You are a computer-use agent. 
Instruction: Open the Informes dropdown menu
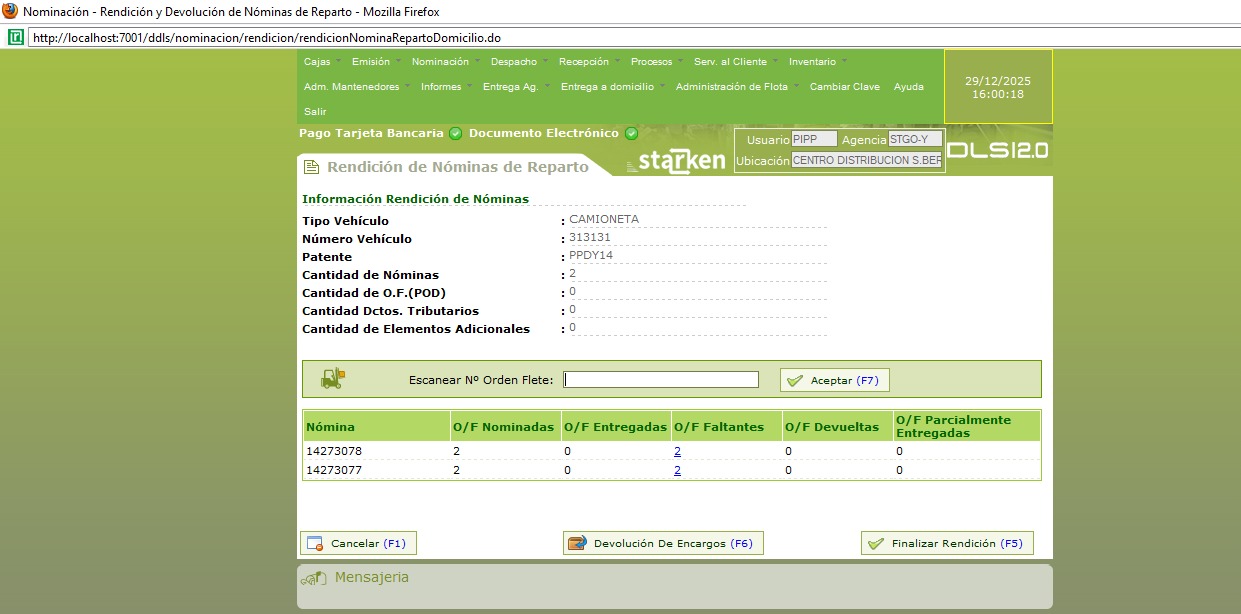point(446,87)
